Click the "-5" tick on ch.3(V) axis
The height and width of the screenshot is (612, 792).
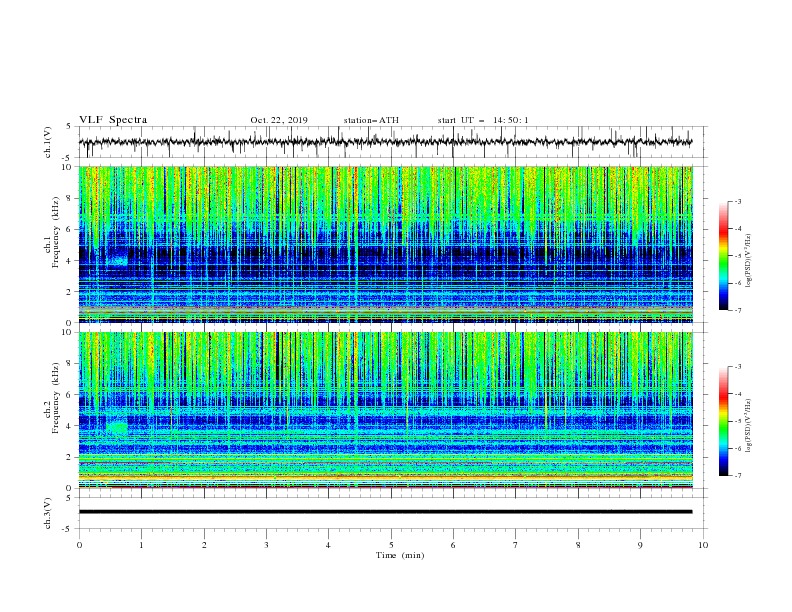[68, 529]
